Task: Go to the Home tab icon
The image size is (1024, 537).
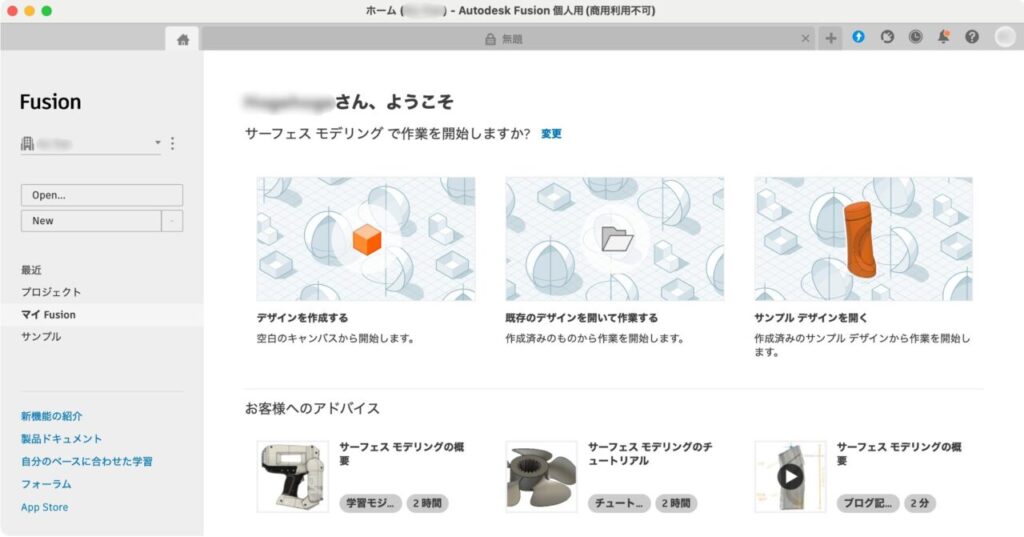Action: (x=183, y=39)
